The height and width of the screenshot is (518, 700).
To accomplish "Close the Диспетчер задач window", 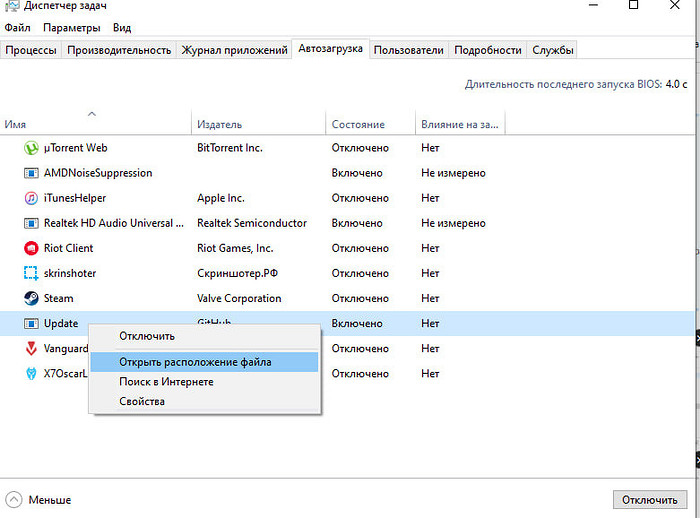I will coord(675,5).
